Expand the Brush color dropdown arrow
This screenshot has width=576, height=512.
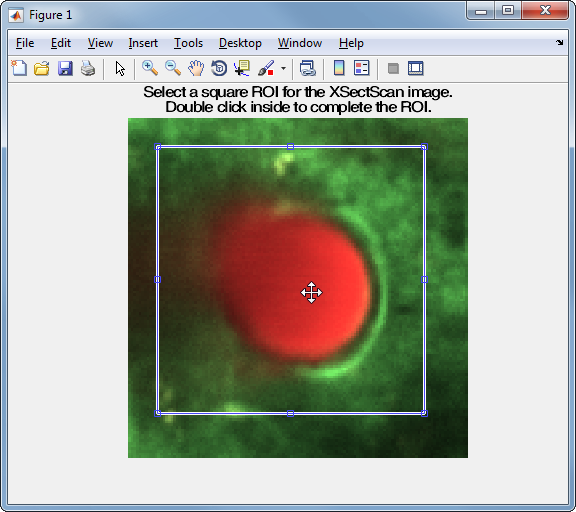click(x=283, y=69)
